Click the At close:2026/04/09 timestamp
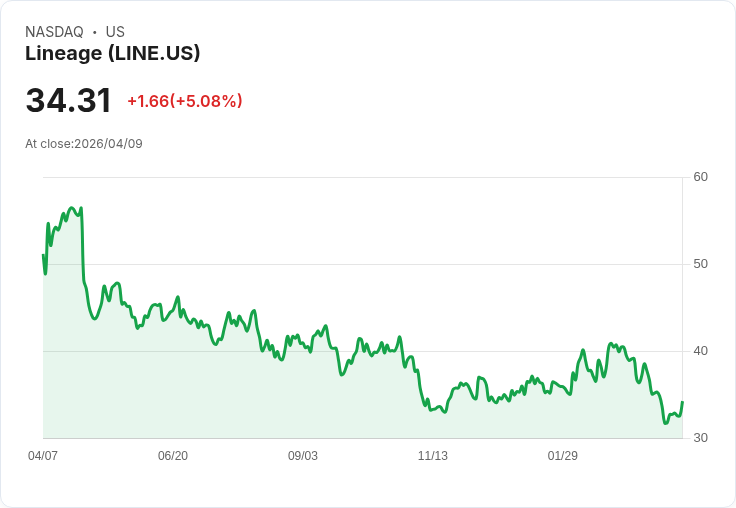Image resolution: width=736 pixels, height=508 pixels. [84, 144]
